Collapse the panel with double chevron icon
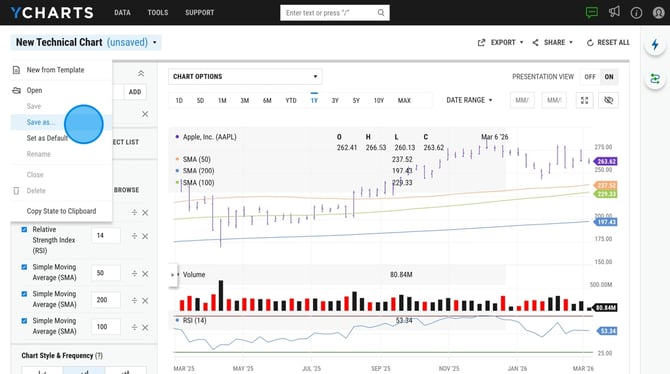 click(141, 74)
